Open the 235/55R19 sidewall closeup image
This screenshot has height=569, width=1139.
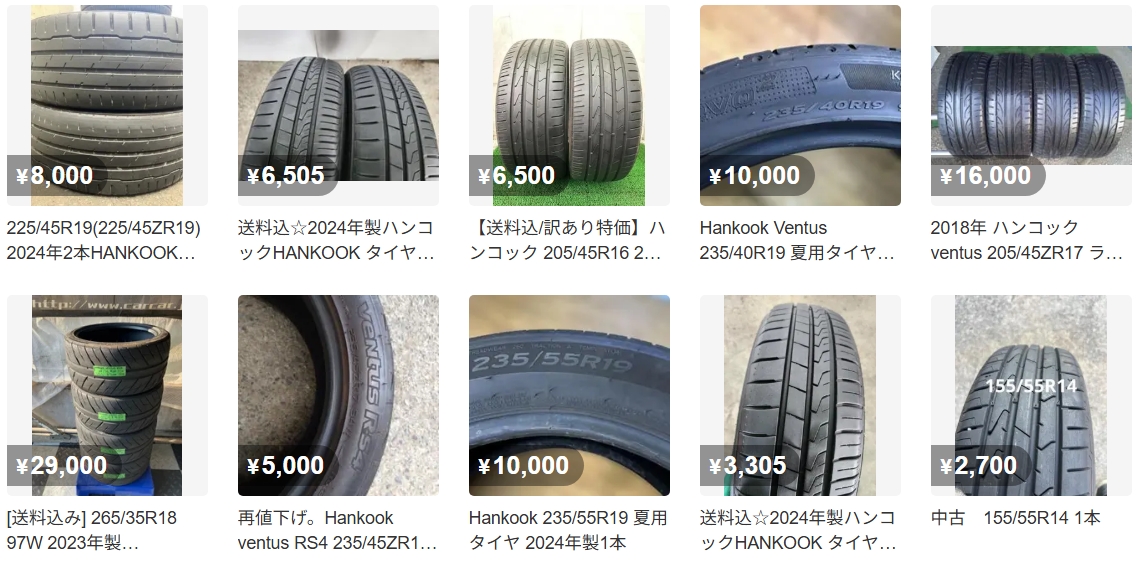click(569, 395)
